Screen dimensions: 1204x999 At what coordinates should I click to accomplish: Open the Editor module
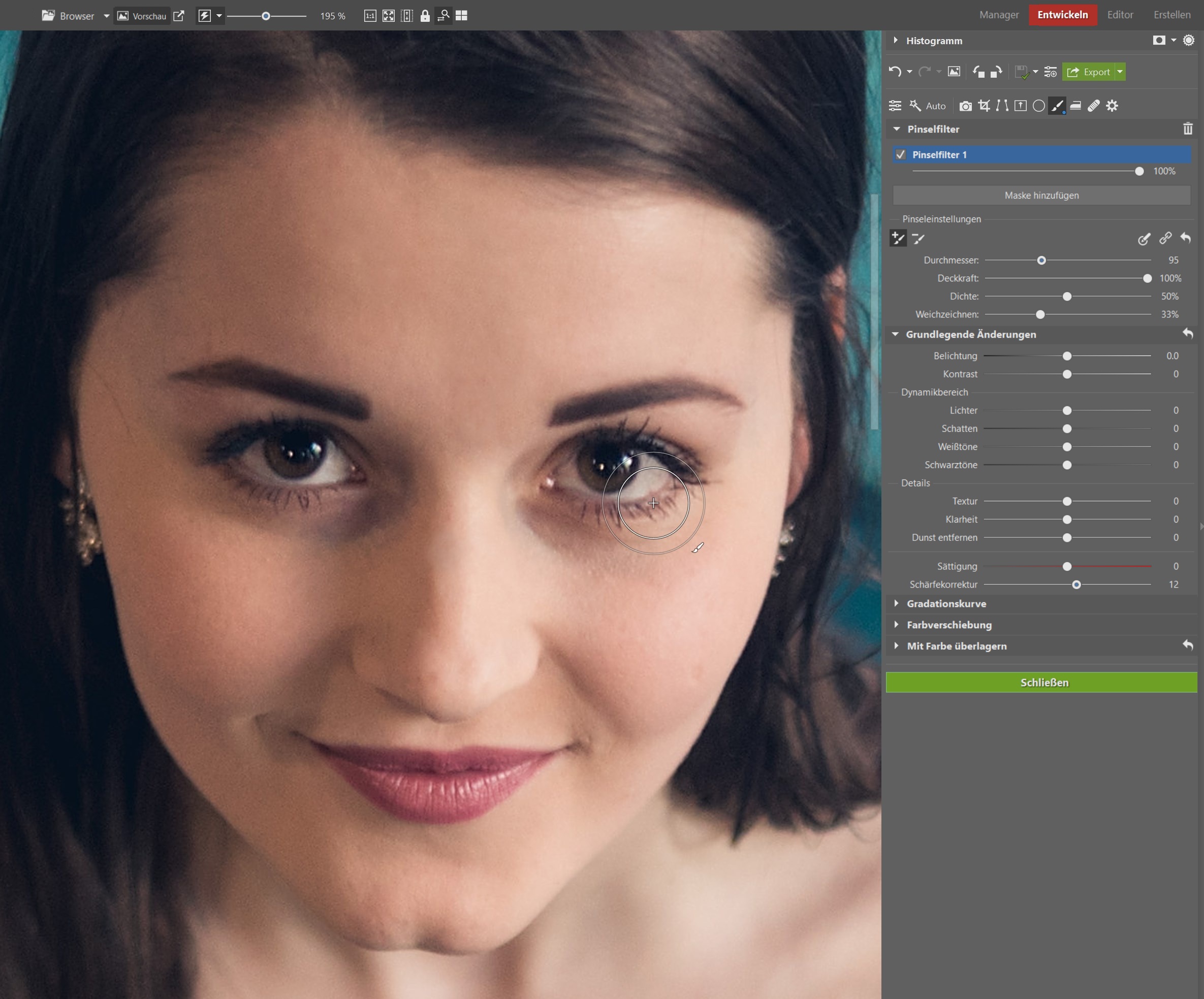(1120, 15)
